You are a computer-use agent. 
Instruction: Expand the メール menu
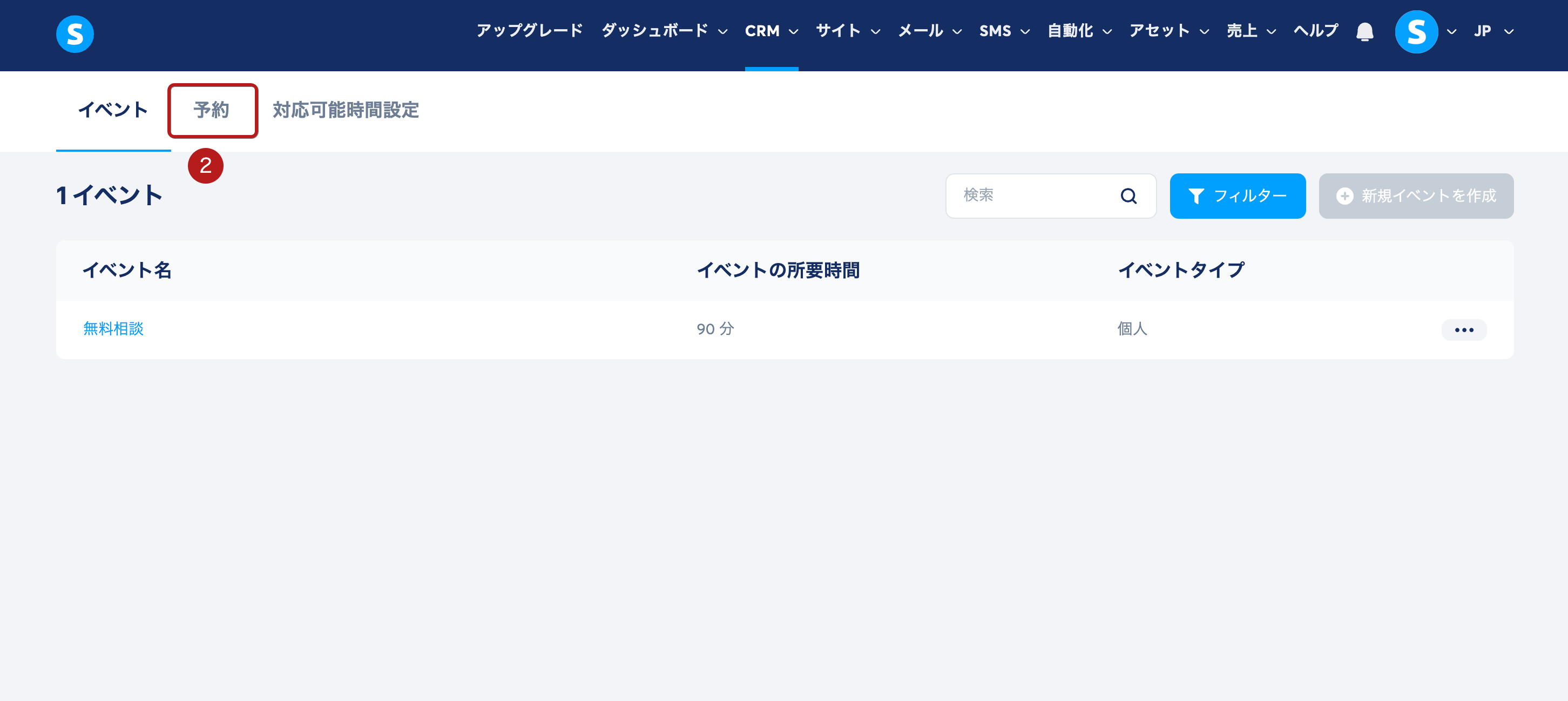click(x=929, y=31)
